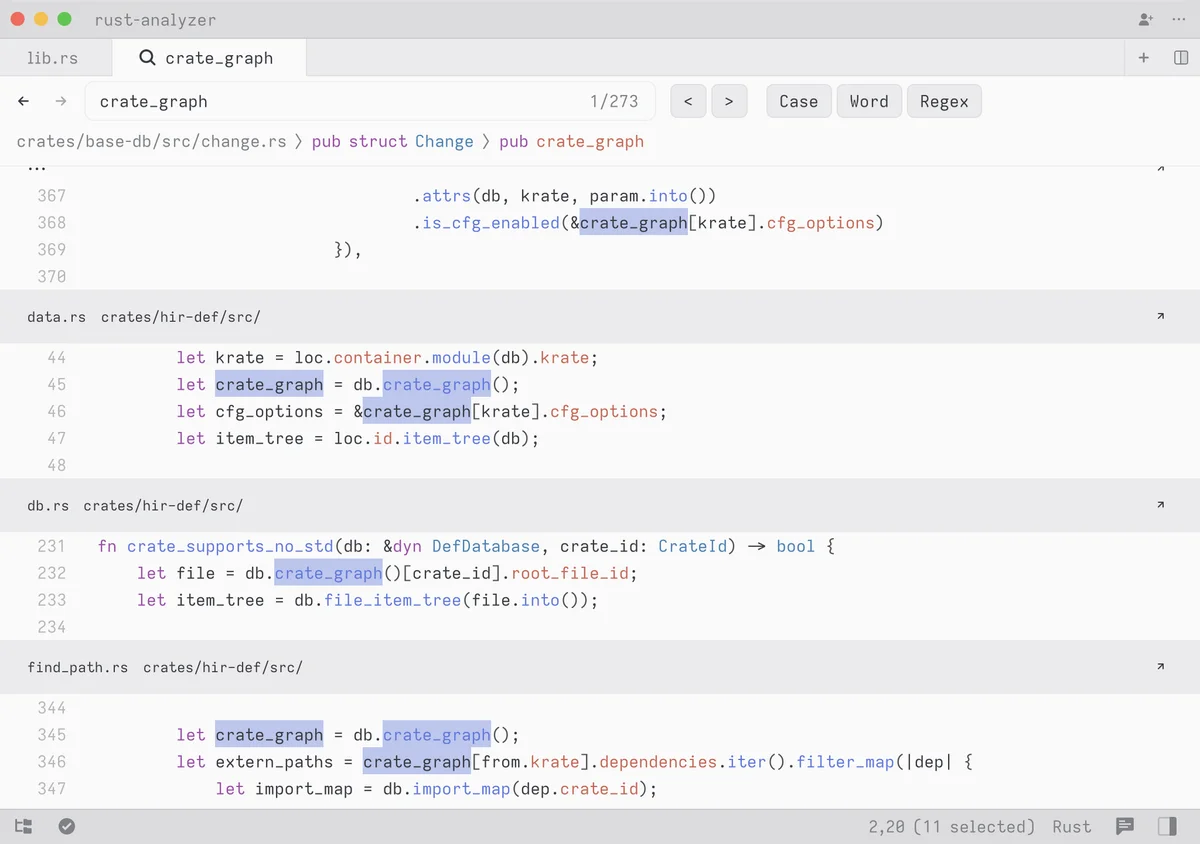Open the Rust language selector in the status bar
The width and height of the screenshot is (1200, 844).
1071,826
